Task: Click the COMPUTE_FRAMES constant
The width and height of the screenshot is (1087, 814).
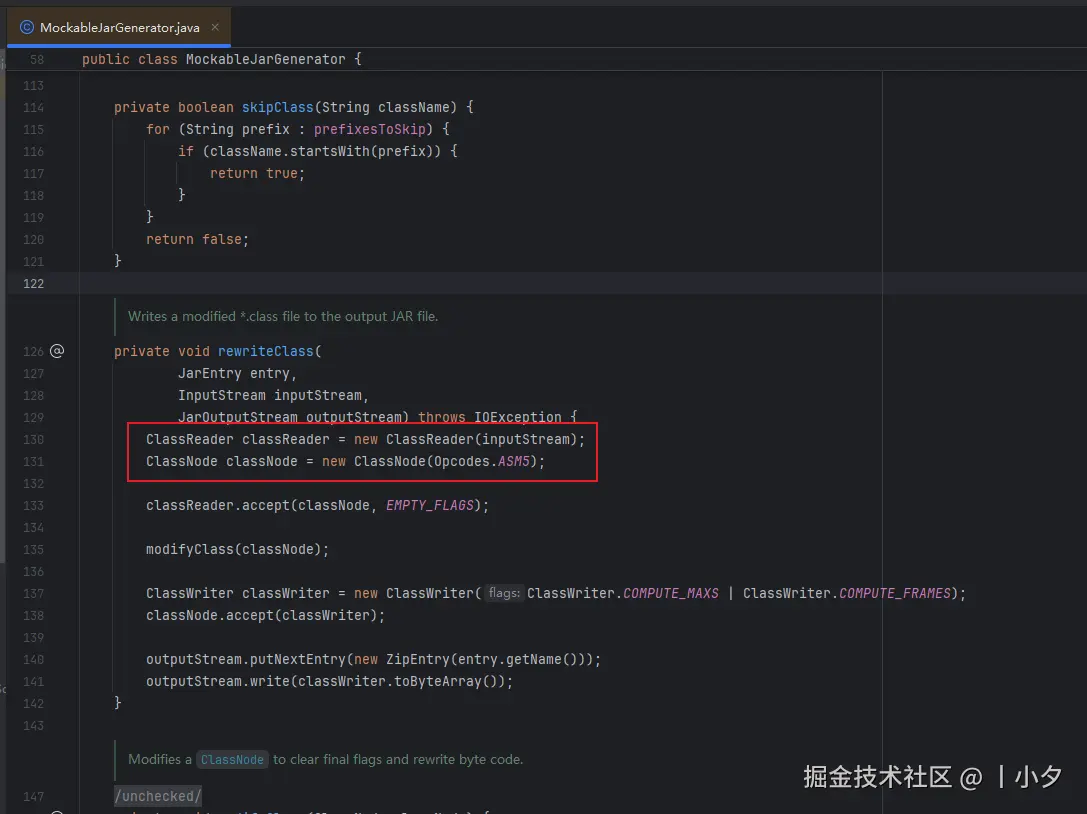Action: click(894, 594)
